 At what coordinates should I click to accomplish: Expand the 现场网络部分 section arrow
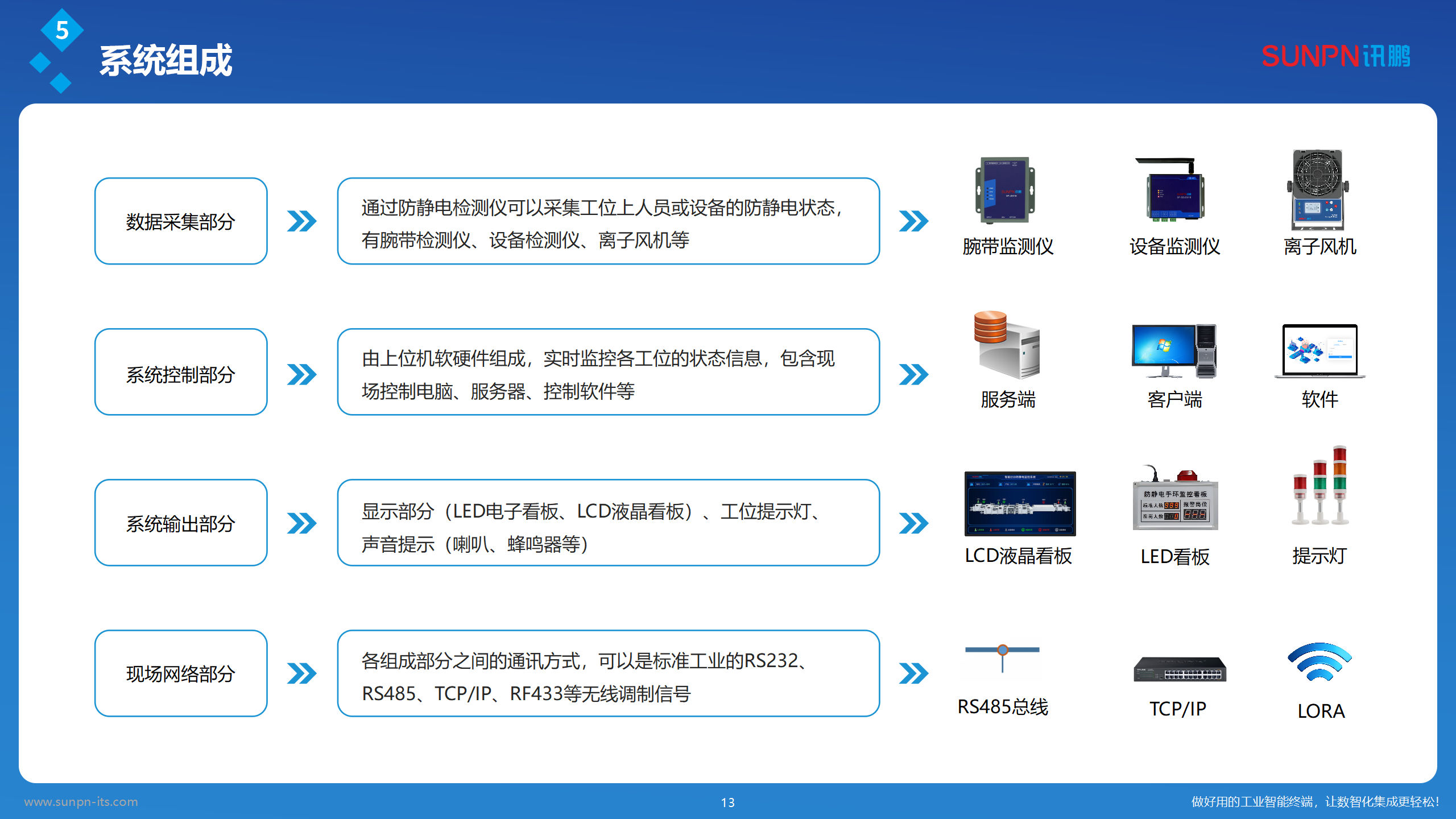[x=301, y=674]
